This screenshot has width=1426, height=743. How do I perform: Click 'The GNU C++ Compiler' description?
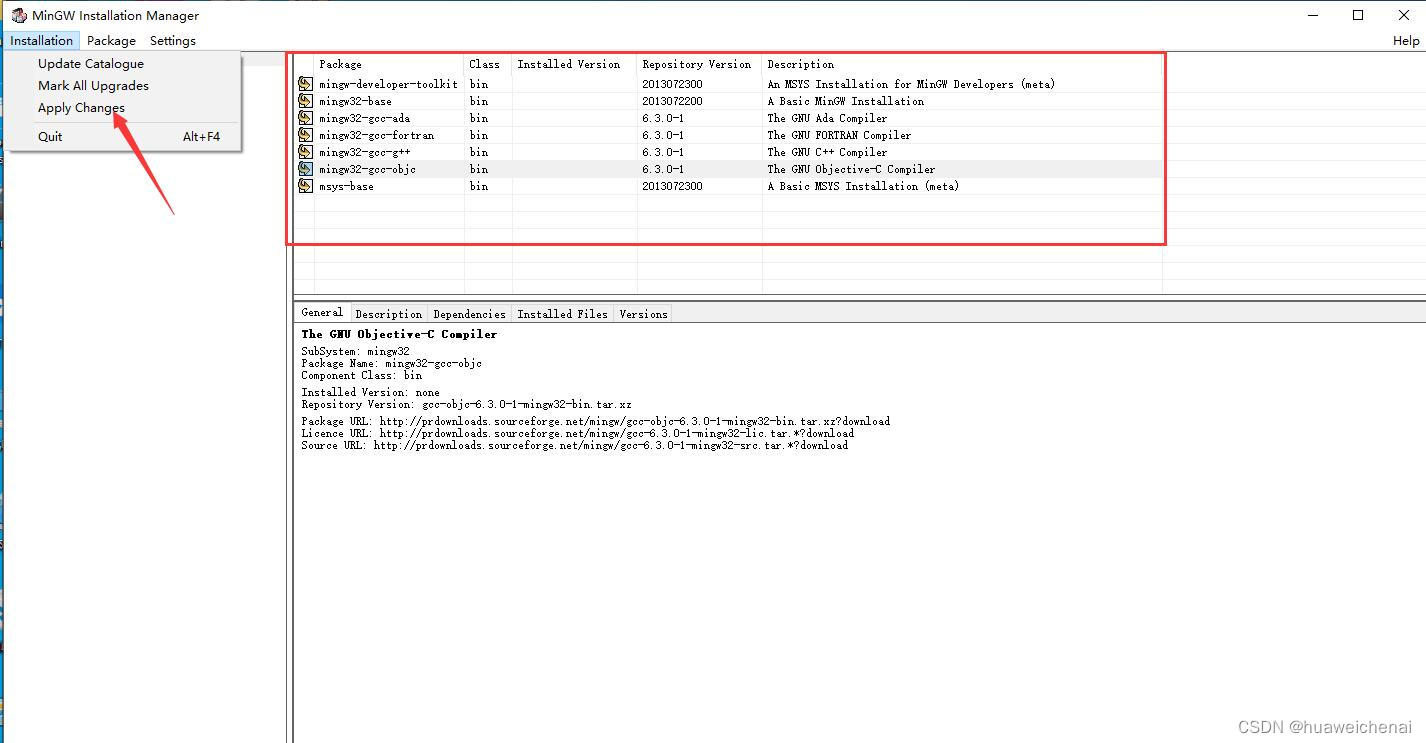(827, 152)
